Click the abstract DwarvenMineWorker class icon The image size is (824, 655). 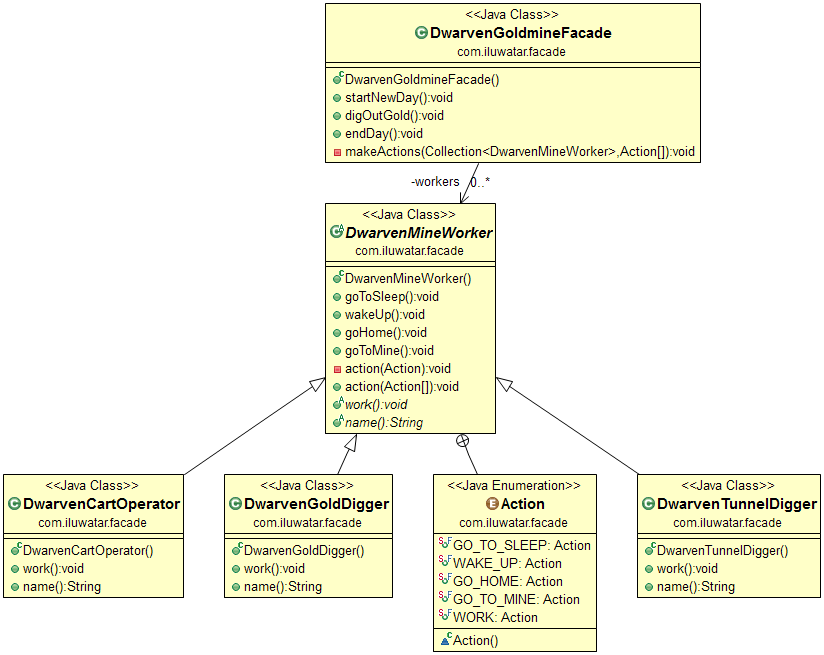click(x=337, y=232)
